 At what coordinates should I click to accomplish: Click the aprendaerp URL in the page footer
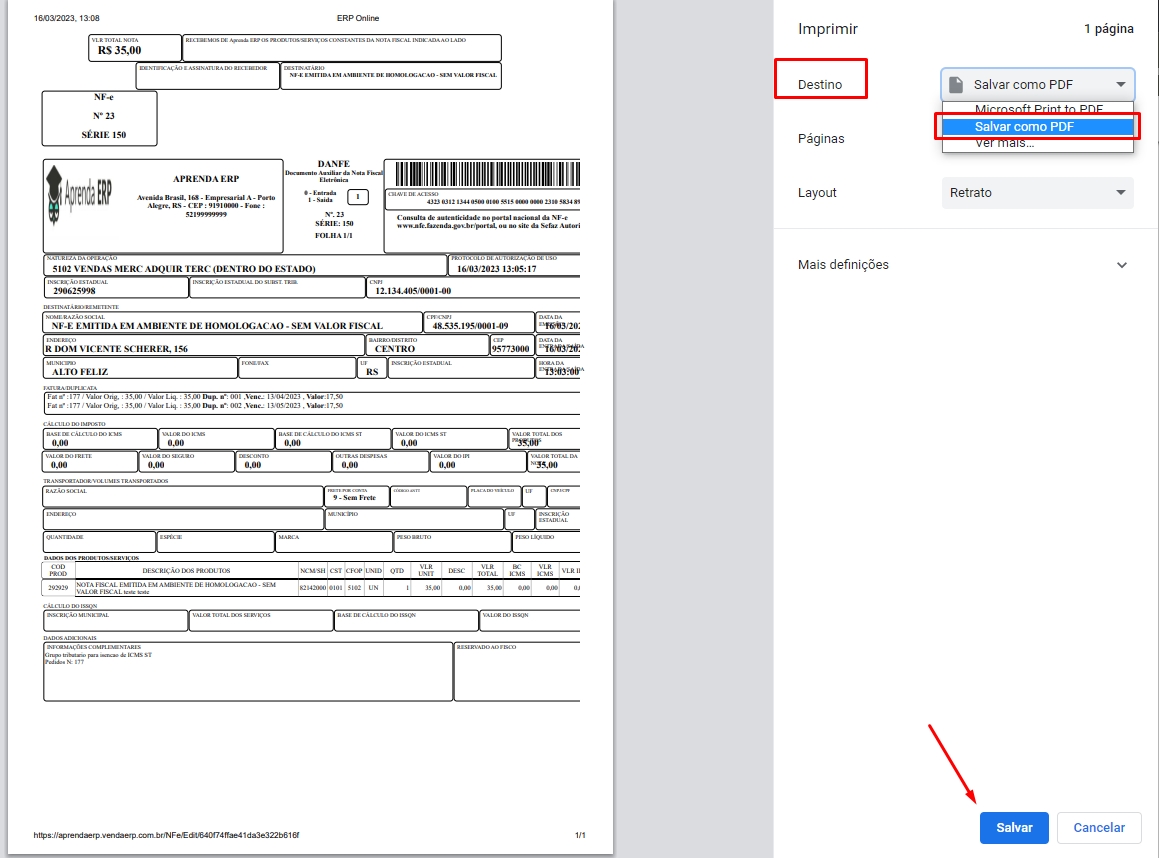click(x=166, y=835)
